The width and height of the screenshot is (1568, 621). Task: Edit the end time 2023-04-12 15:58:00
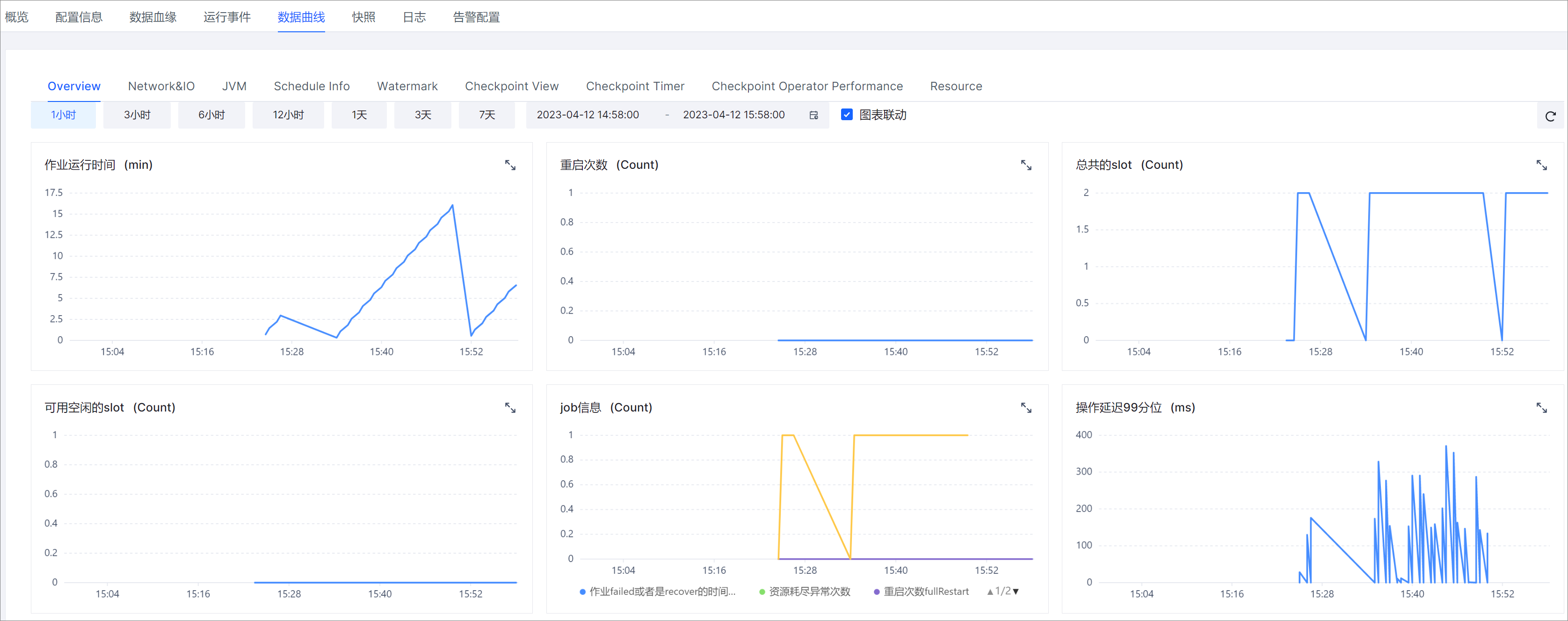[x=733, y=115]
